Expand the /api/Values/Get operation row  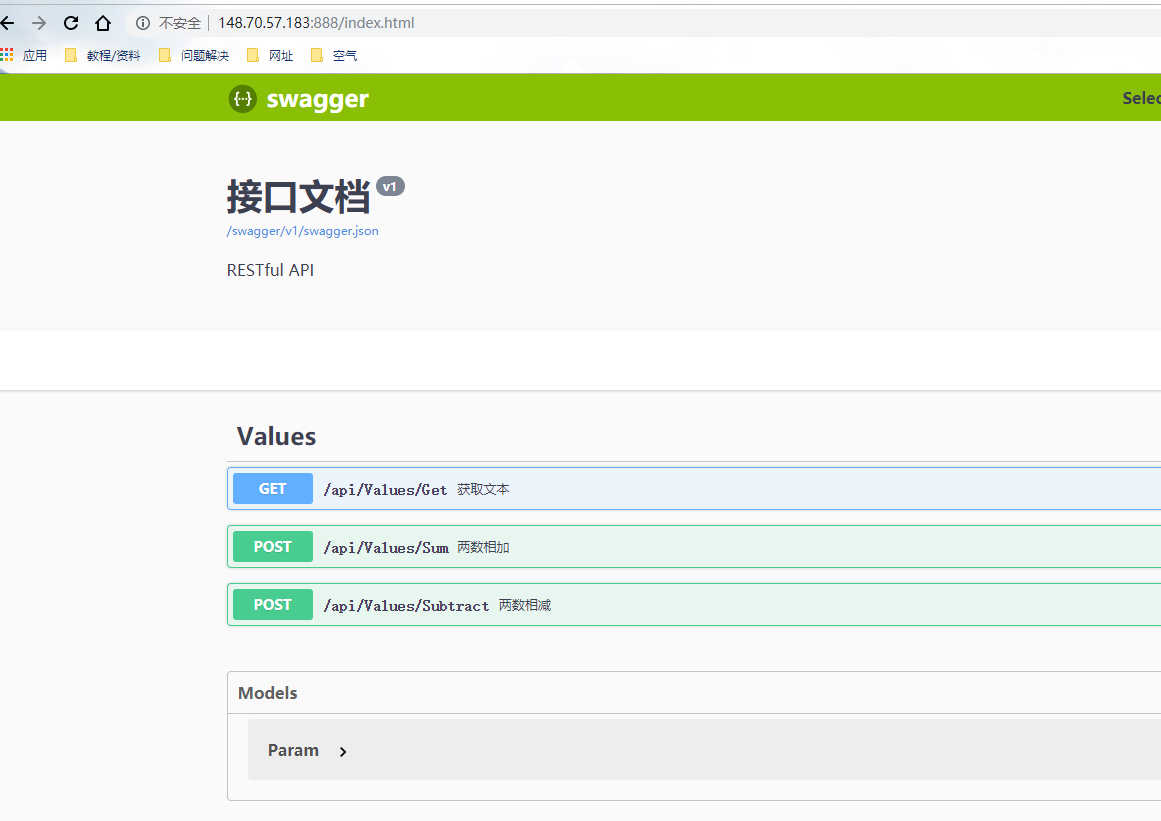600,488
